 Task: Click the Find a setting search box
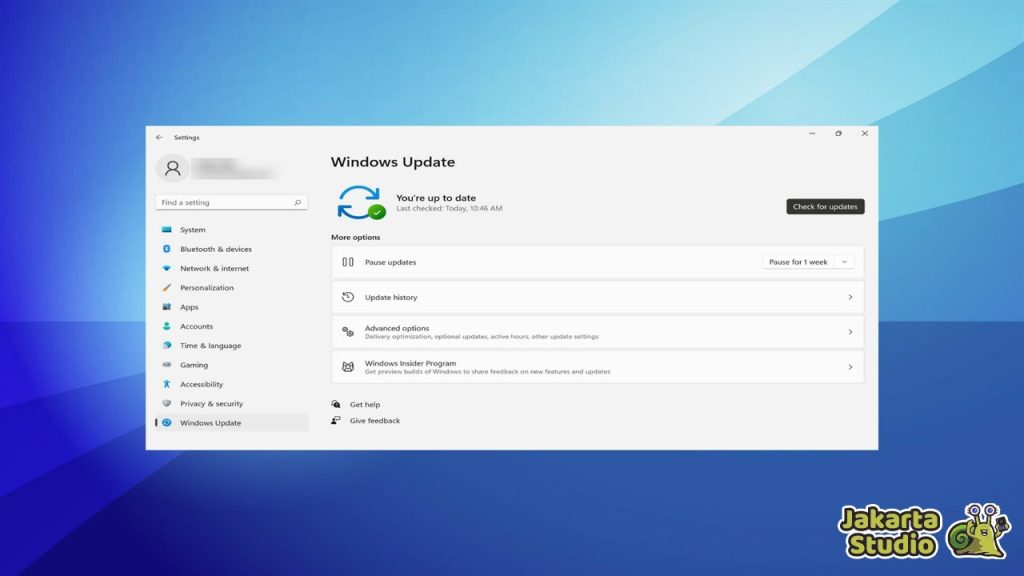tap(231, 202)
